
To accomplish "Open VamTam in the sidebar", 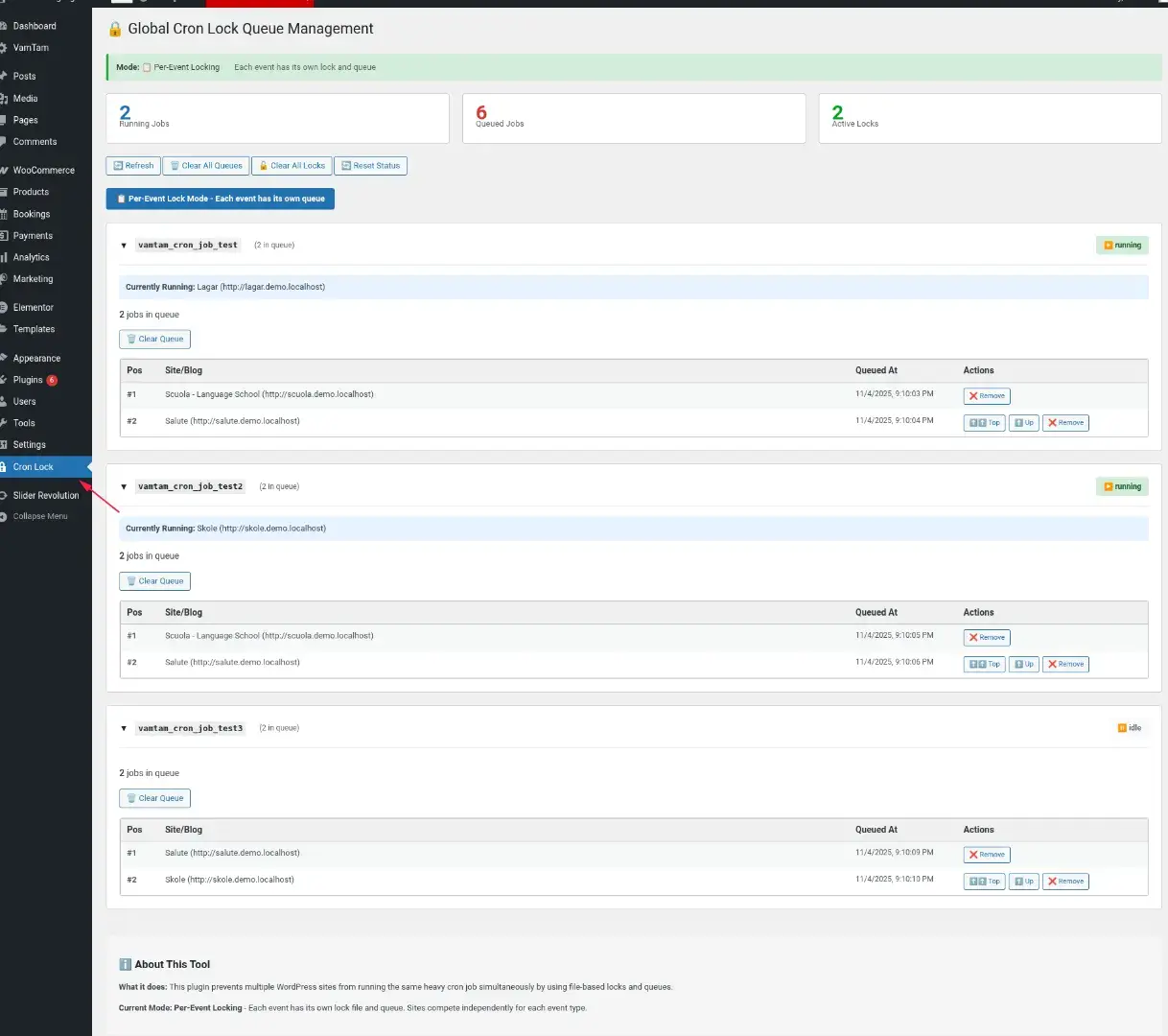I will pyautogui.click(x=31, y=48).
